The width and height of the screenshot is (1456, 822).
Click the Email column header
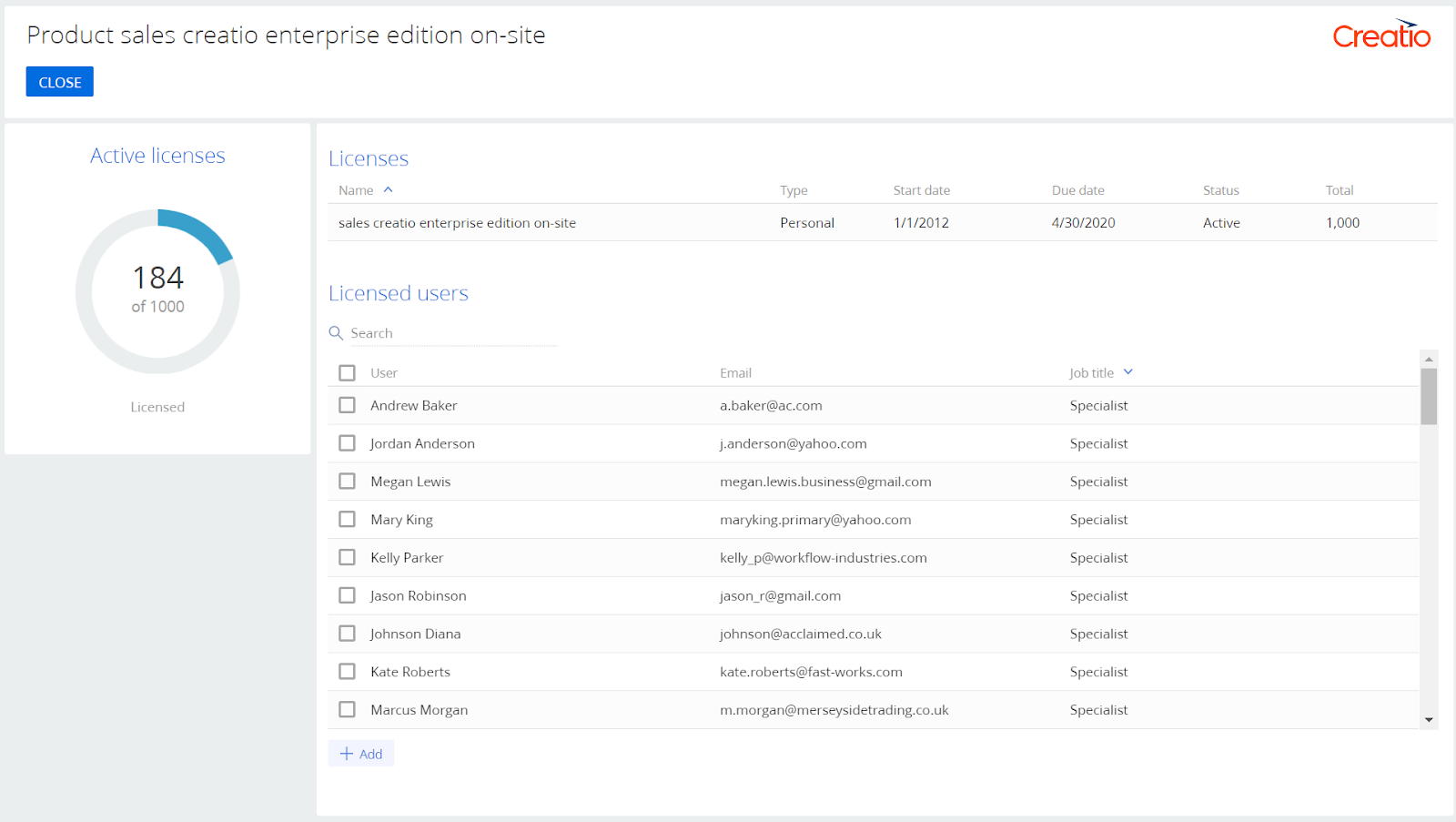[x=736, y=373]
